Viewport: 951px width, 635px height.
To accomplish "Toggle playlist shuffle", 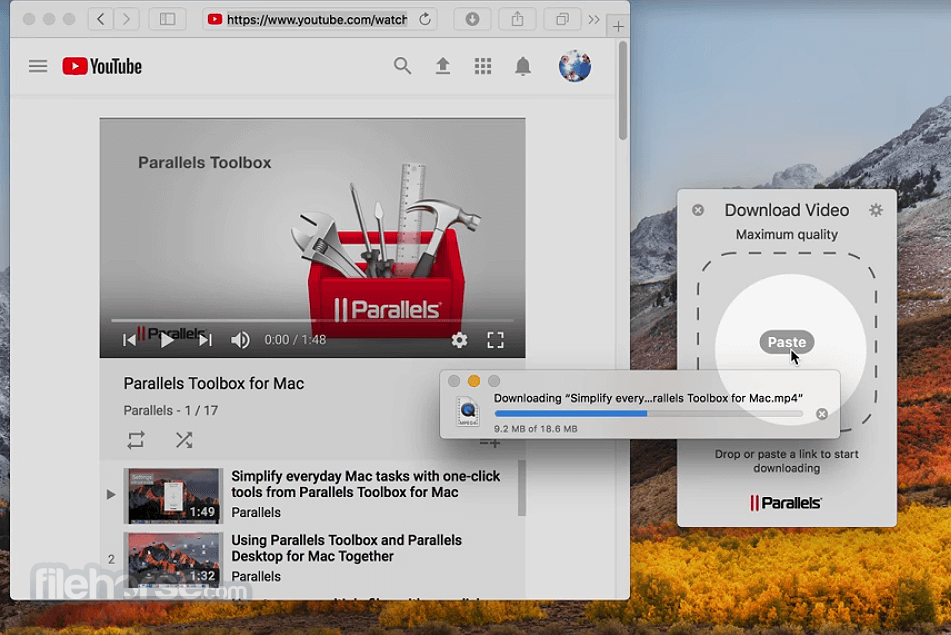I will click(x=184, y=440).
